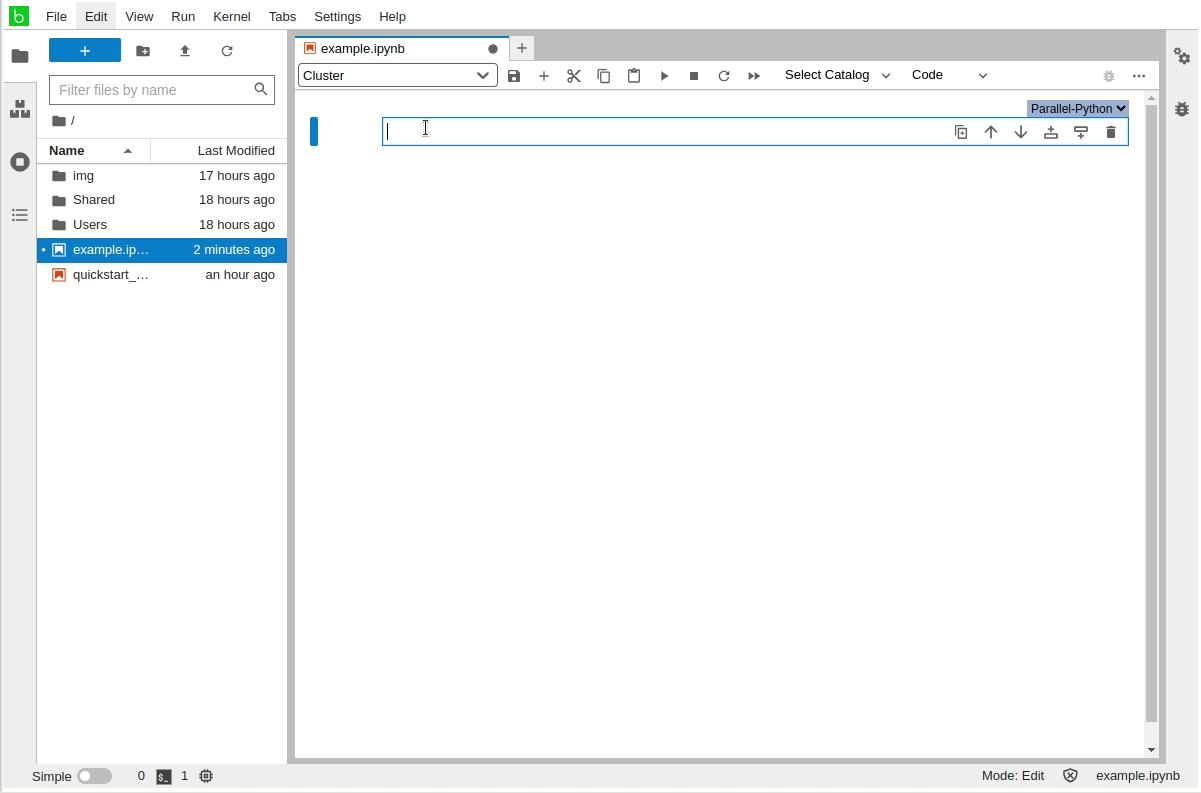Interrupt the kernel with stop icon
Image resolution: width=1201 pixels, height=793 pixels.
(694, 76)
